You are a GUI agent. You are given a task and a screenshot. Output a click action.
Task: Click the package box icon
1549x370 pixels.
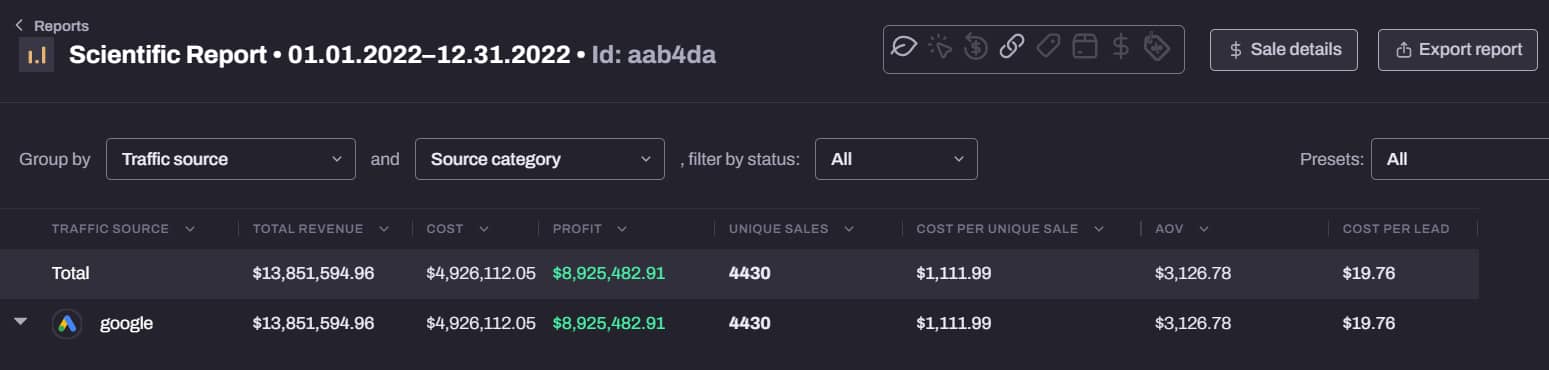pyautogui.click(x=1085, y=47)
